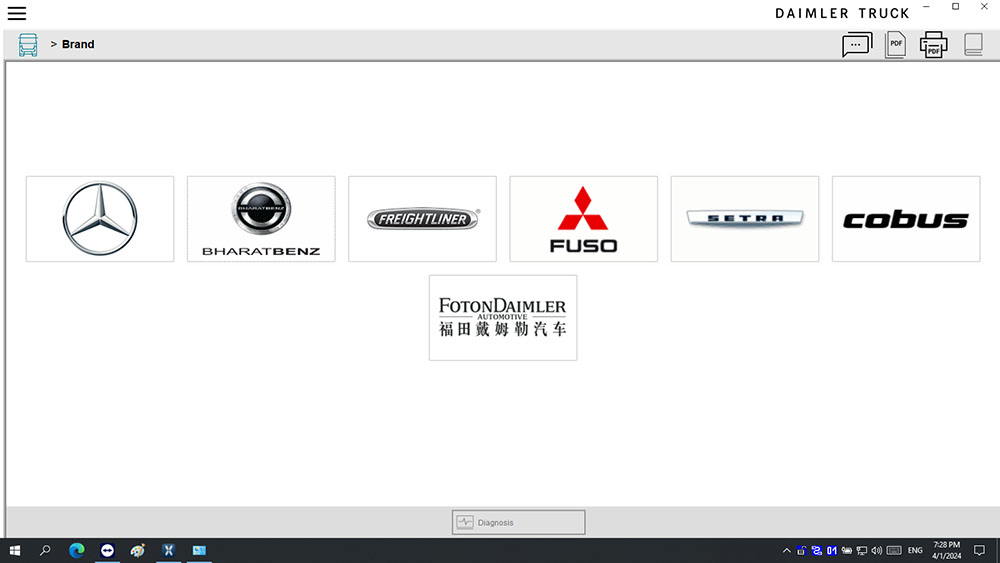Choose the Setra brand tile
The image size is (1000, 563).
[745, 219]
